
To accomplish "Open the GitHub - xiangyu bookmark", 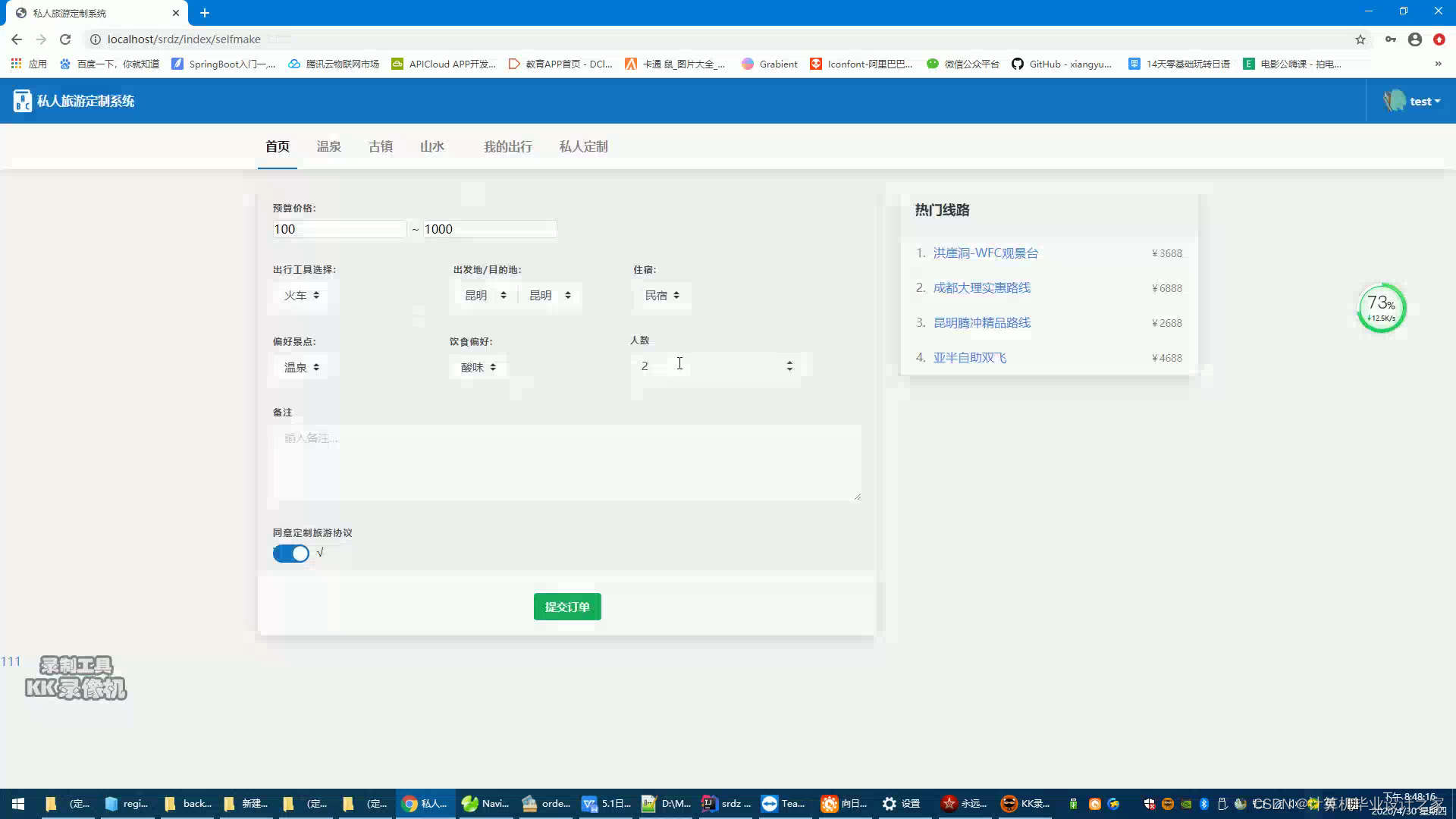I will point(1063,64).
